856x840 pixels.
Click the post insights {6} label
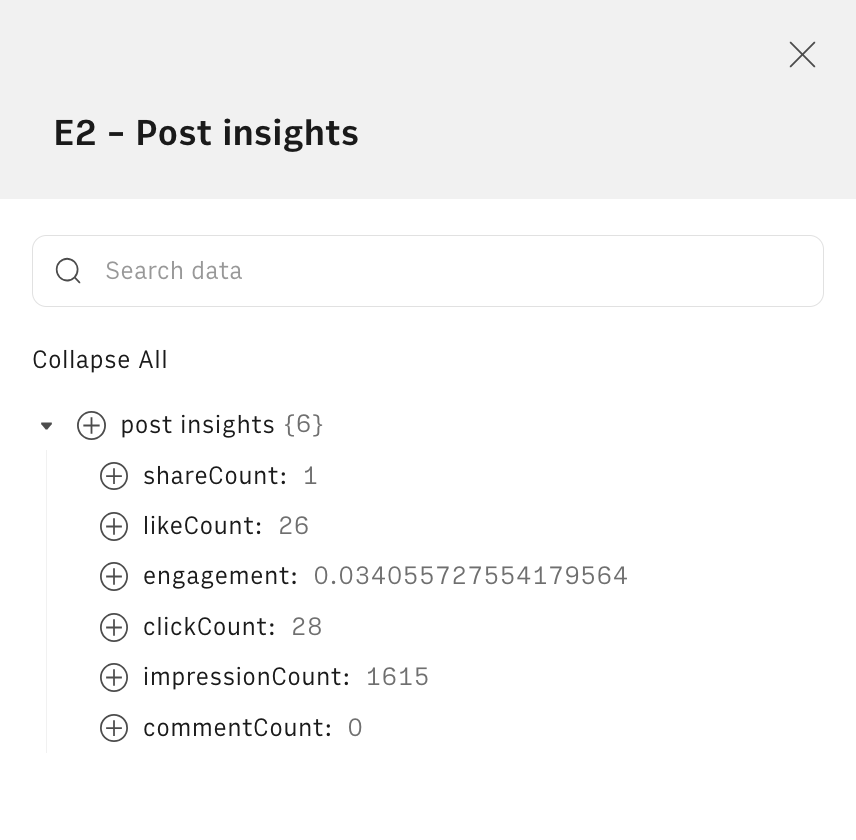[221, 425]
